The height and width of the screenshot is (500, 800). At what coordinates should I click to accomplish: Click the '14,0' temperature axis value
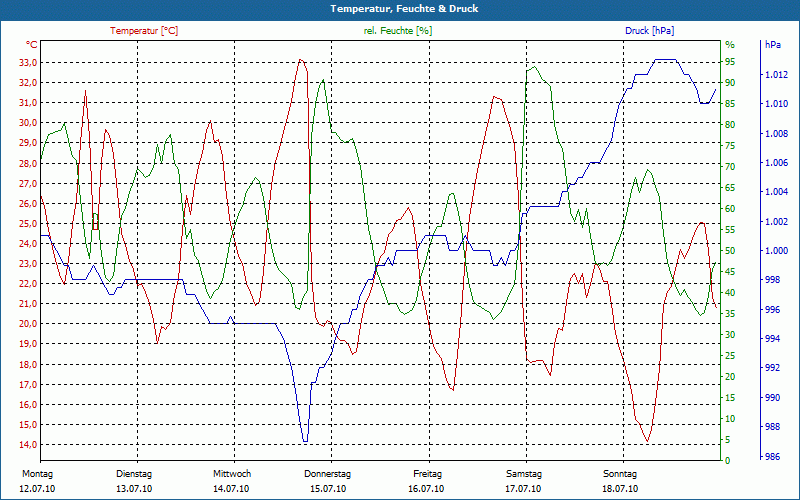click(27, 444)
